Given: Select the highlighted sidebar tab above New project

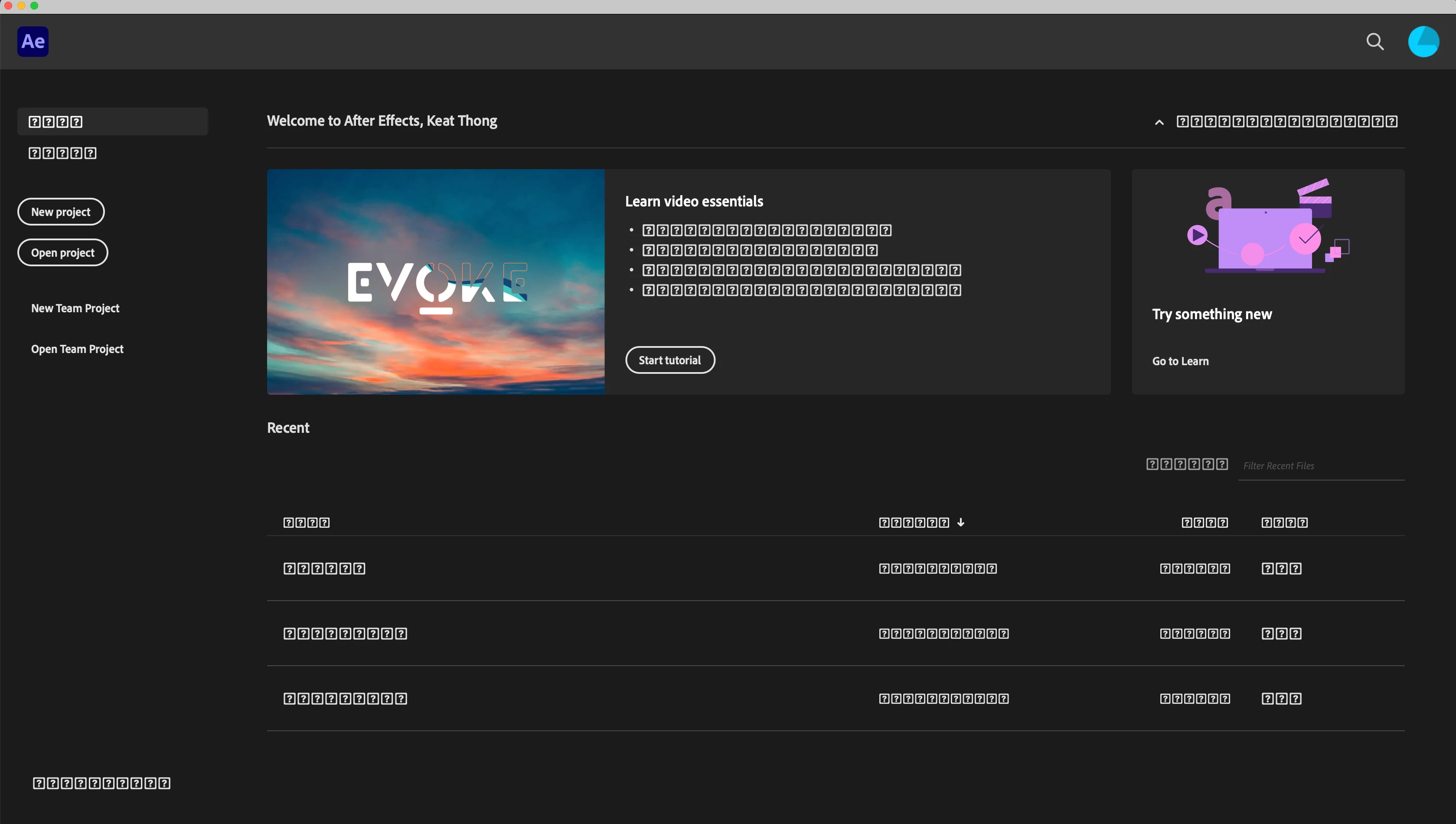Looking at the screenshot, I should (113, 122).
